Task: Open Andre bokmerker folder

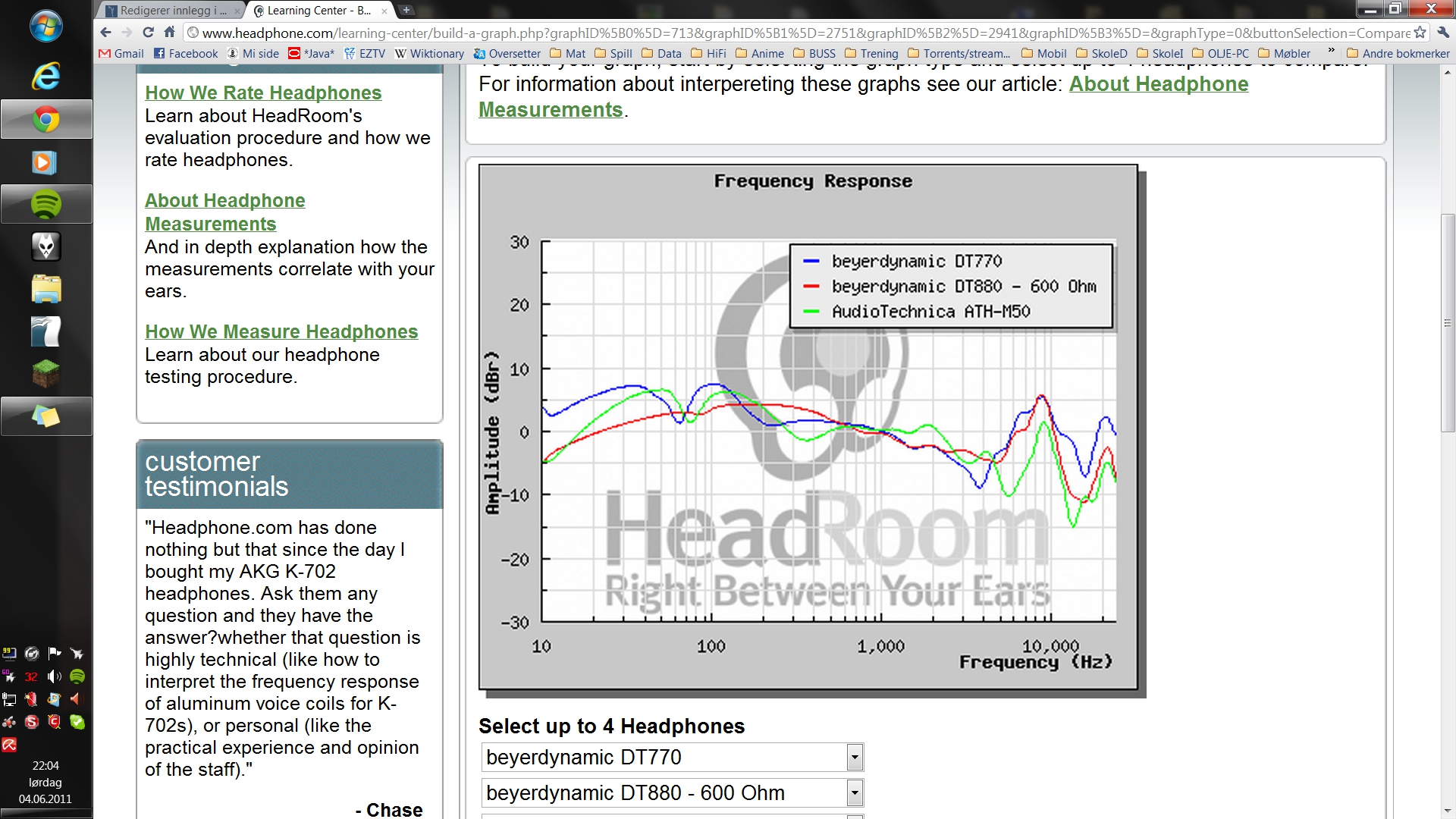Action: 1398,53
